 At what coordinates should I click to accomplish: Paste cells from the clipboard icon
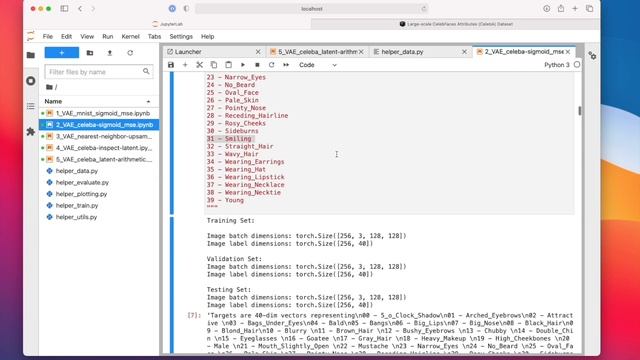click(229, 65)
